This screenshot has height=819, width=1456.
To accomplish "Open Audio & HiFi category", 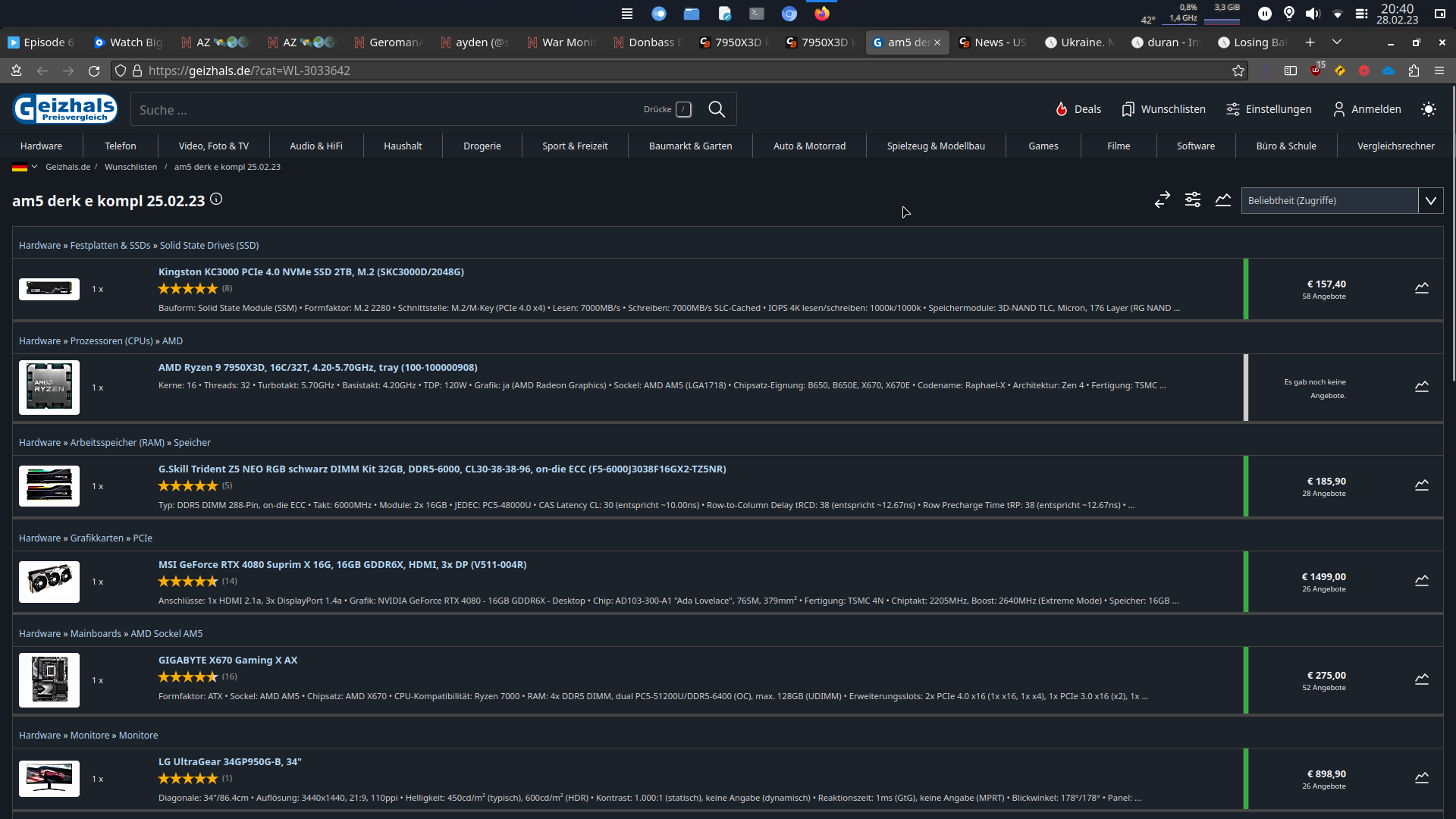I will click(x=316, y=146).
